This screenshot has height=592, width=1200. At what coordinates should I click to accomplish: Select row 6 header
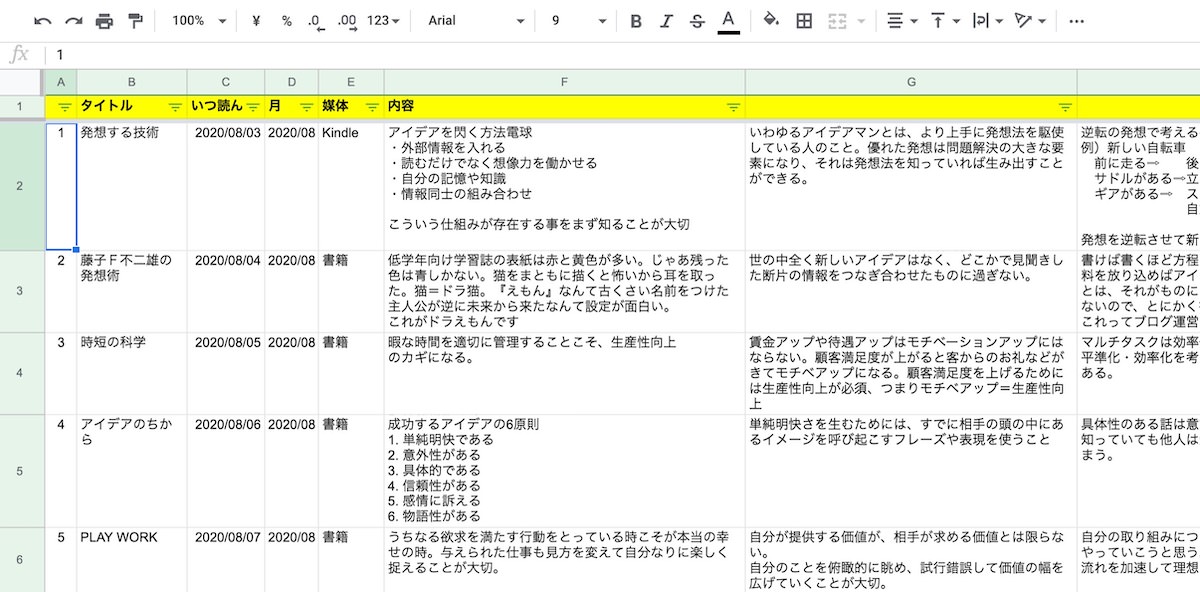(x=22, y=560)
